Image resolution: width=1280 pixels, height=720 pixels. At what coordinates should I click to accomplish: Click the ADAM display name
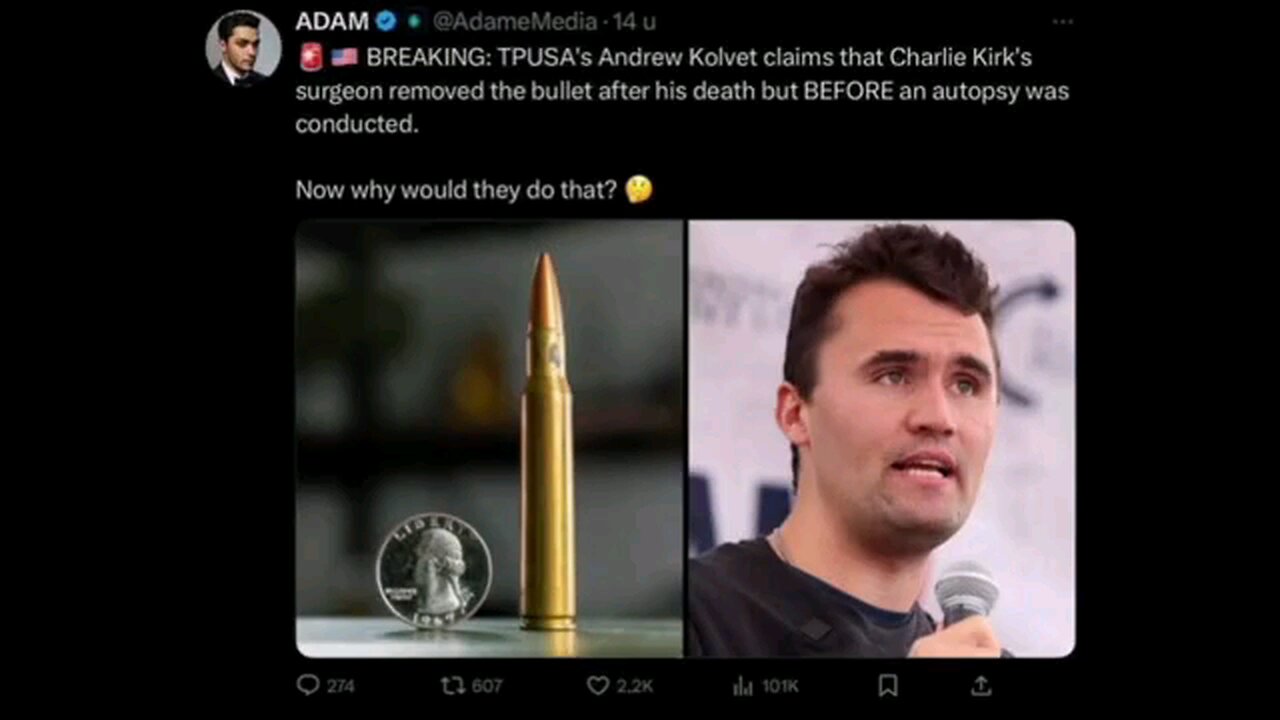pos(332,21)
